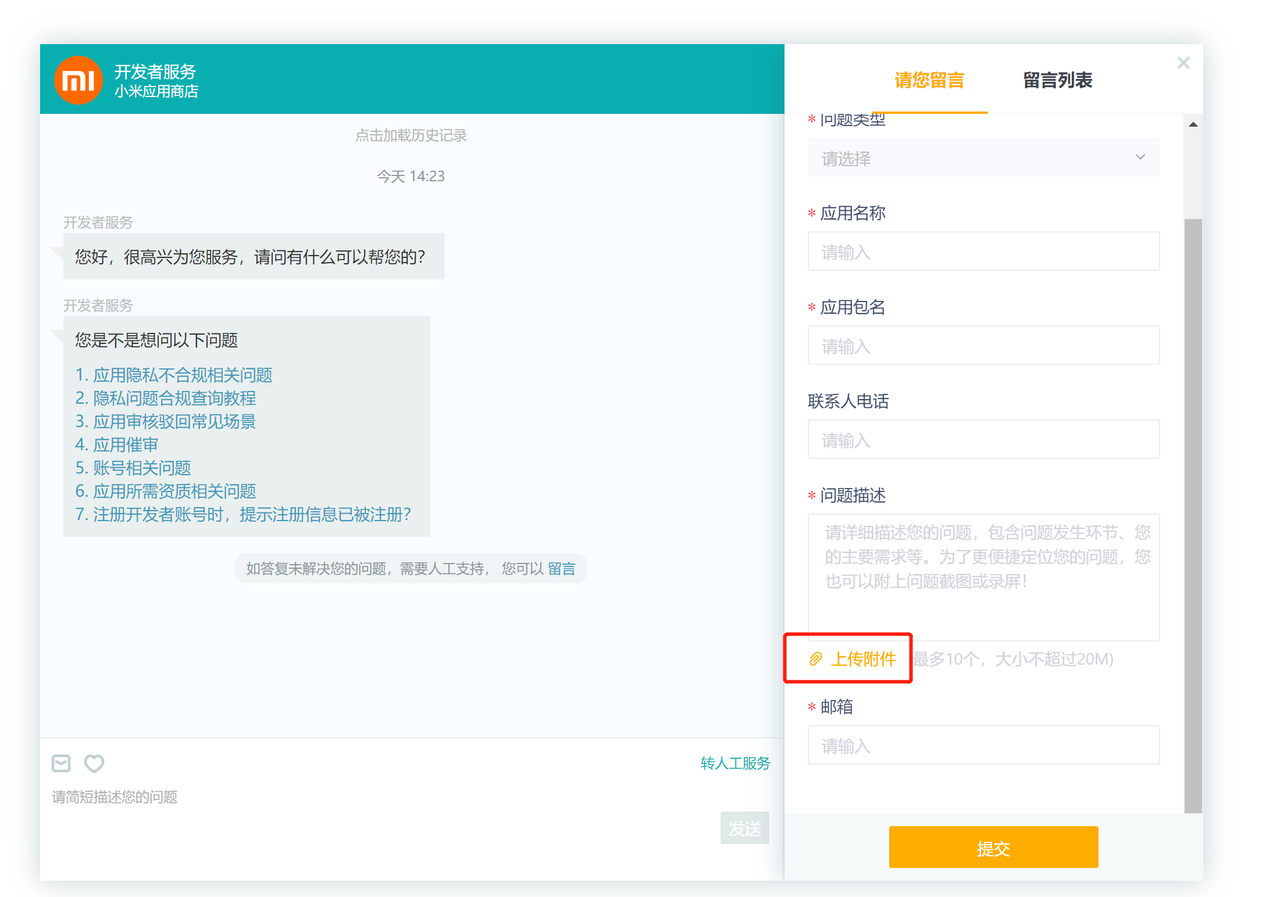Focus the 应用包名 input field
Screen dimensions: 1280x897
tap(984, 346)
